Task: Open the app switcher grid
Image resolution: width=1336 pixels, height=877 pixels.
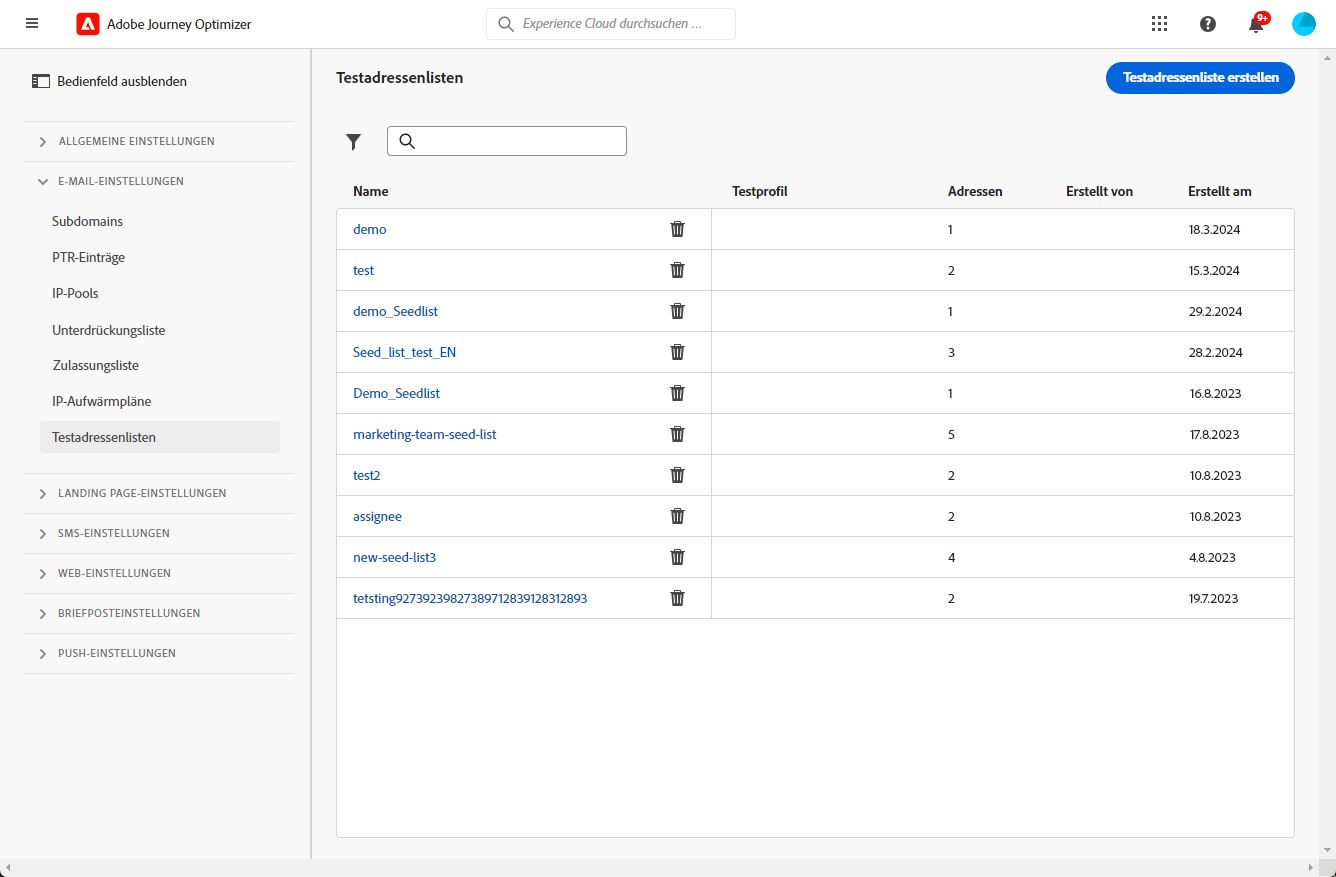Action: click(1159, 24)
